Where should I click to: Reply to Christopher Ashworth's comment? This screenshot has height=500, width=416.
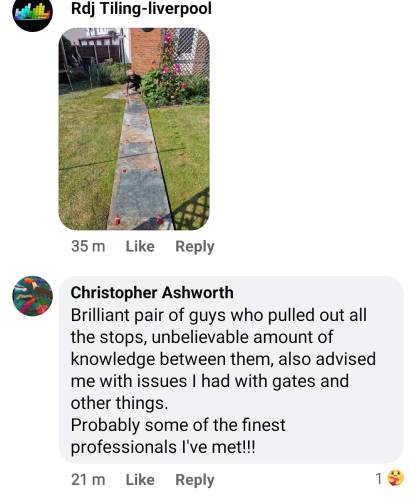(x=195, y=480)
